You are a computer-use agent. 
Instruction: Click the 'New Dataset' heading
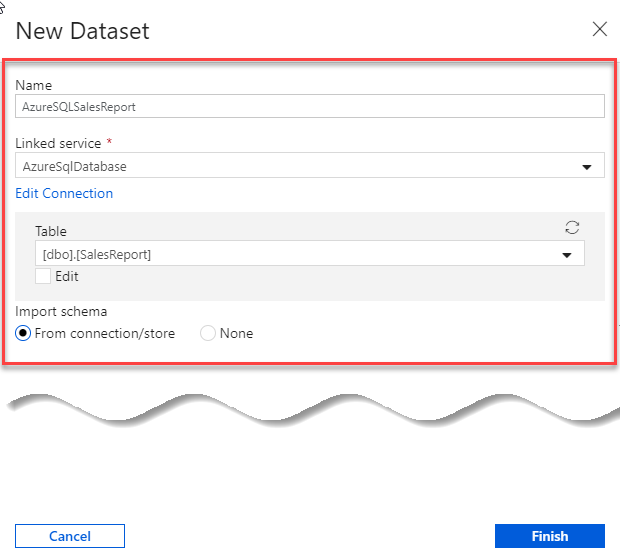(82, 31)
